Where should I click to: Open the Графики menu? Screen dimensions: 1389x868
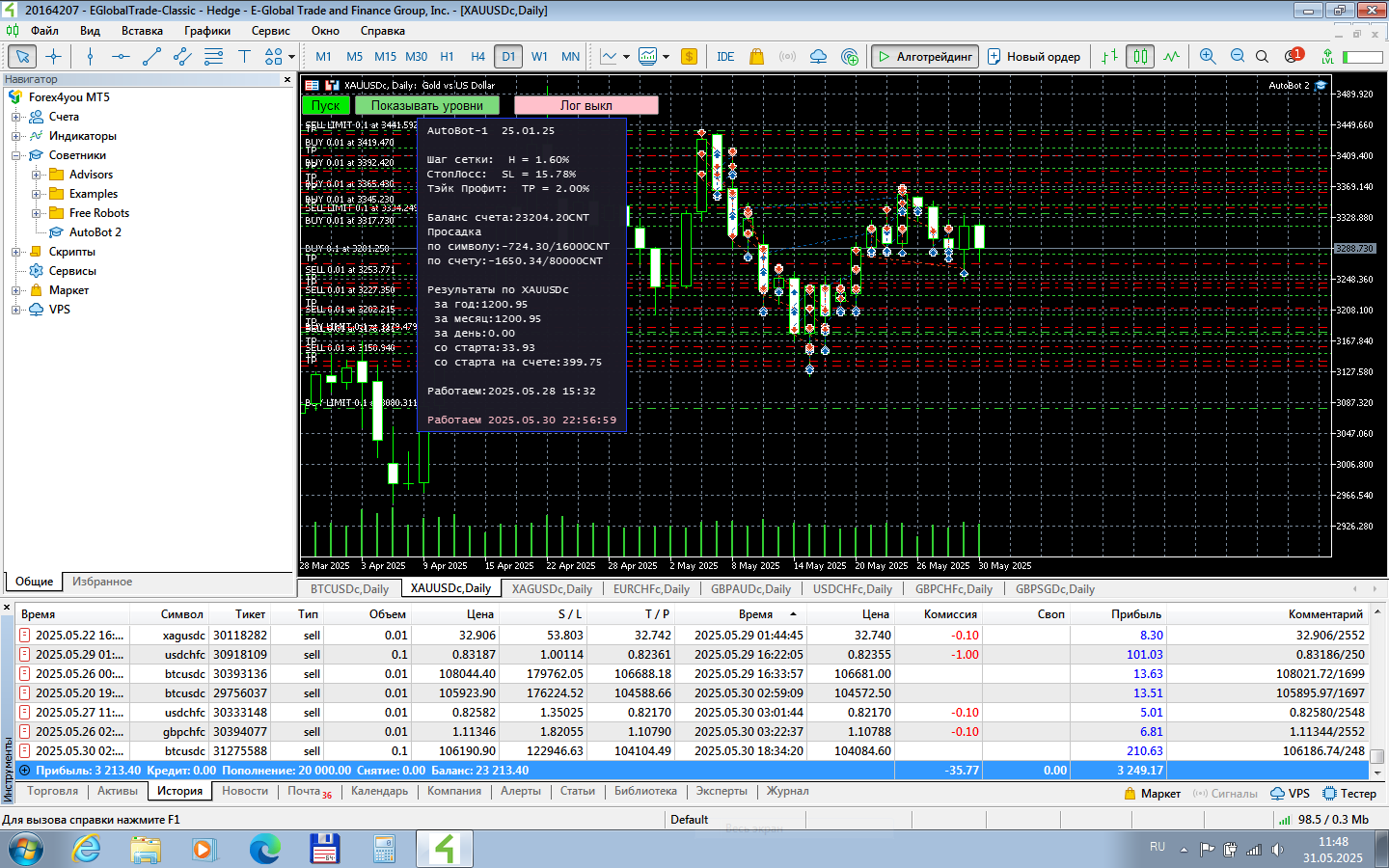pos(207,31)
